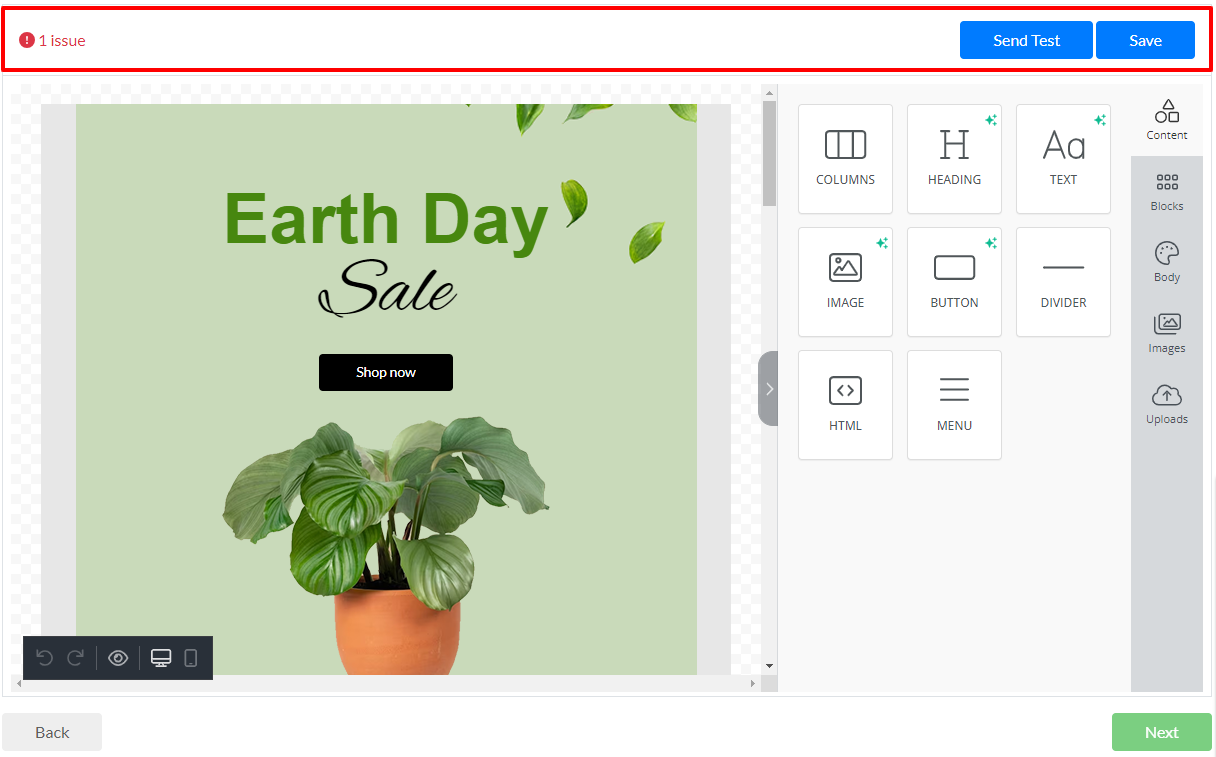Add a Divider content block
Image resolution: width=1216 pixels, height=757 pixels.
pos(1063,282)
